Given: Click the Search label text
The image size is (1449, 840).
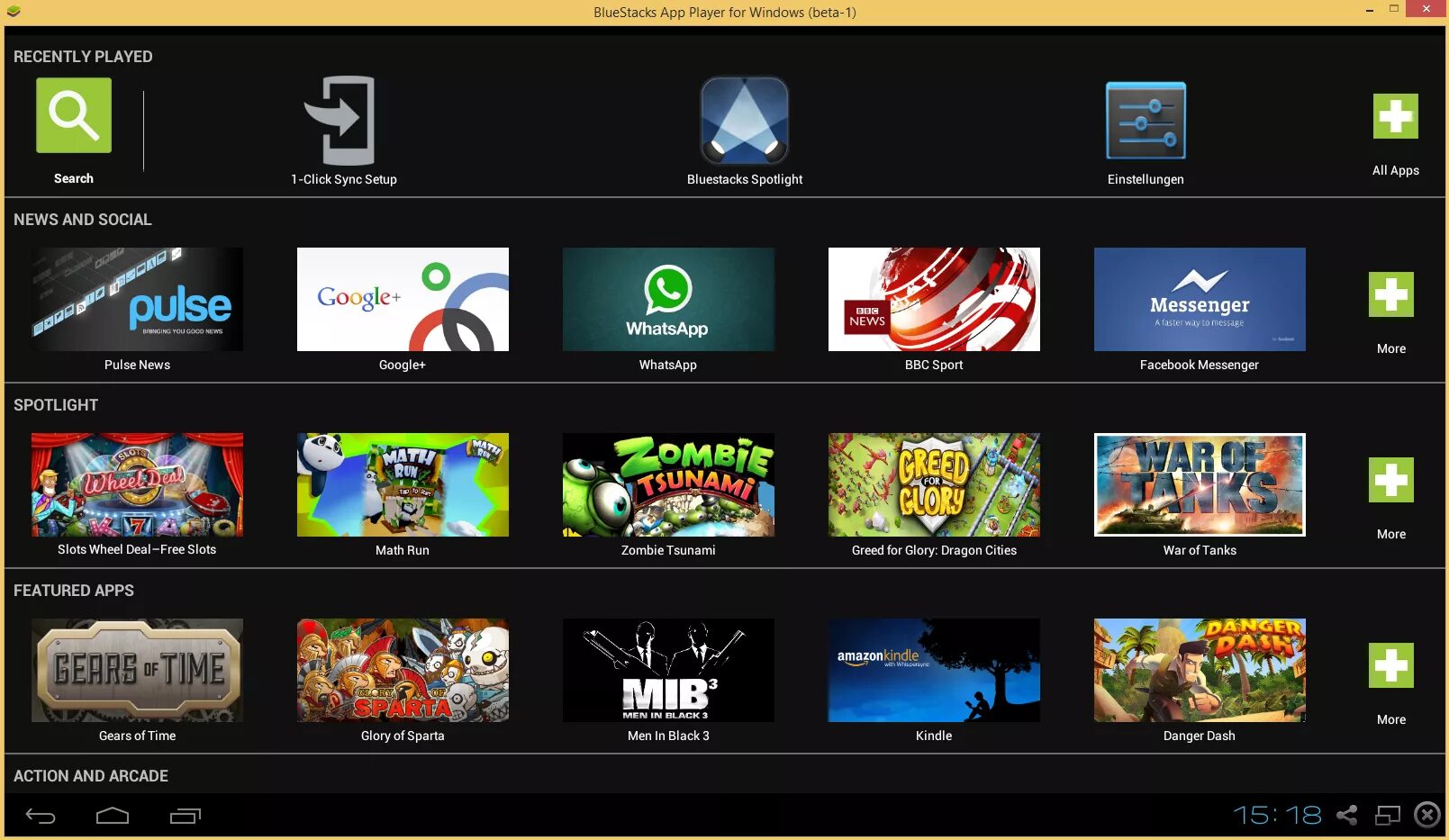Looking at the screenshot, I should pyautogui.click(x=74, y=178).
